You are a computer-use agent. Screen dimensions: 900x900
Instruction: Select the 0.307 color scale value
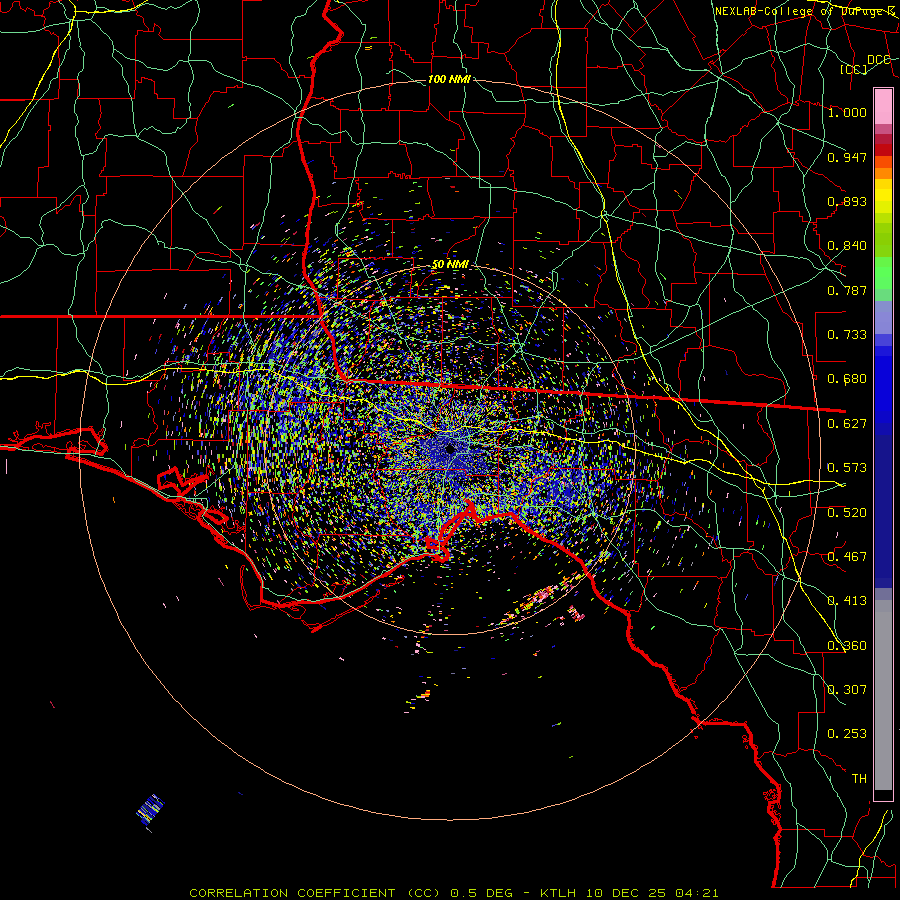click(847, 690)
